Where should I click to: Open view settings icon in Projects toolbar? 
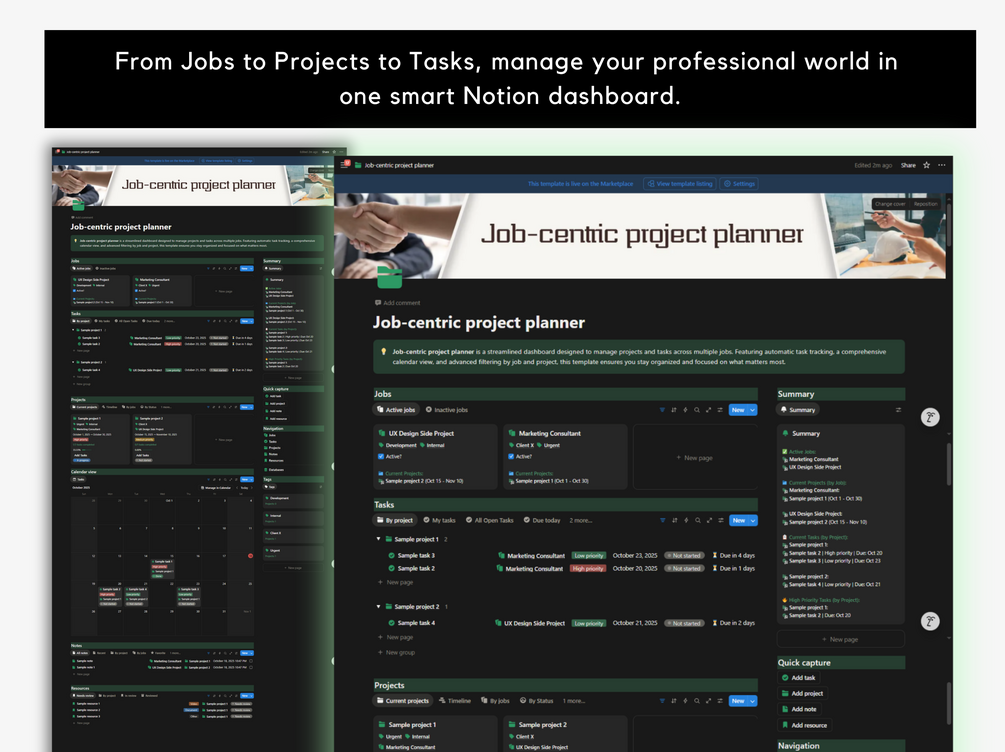click(720, 701)
